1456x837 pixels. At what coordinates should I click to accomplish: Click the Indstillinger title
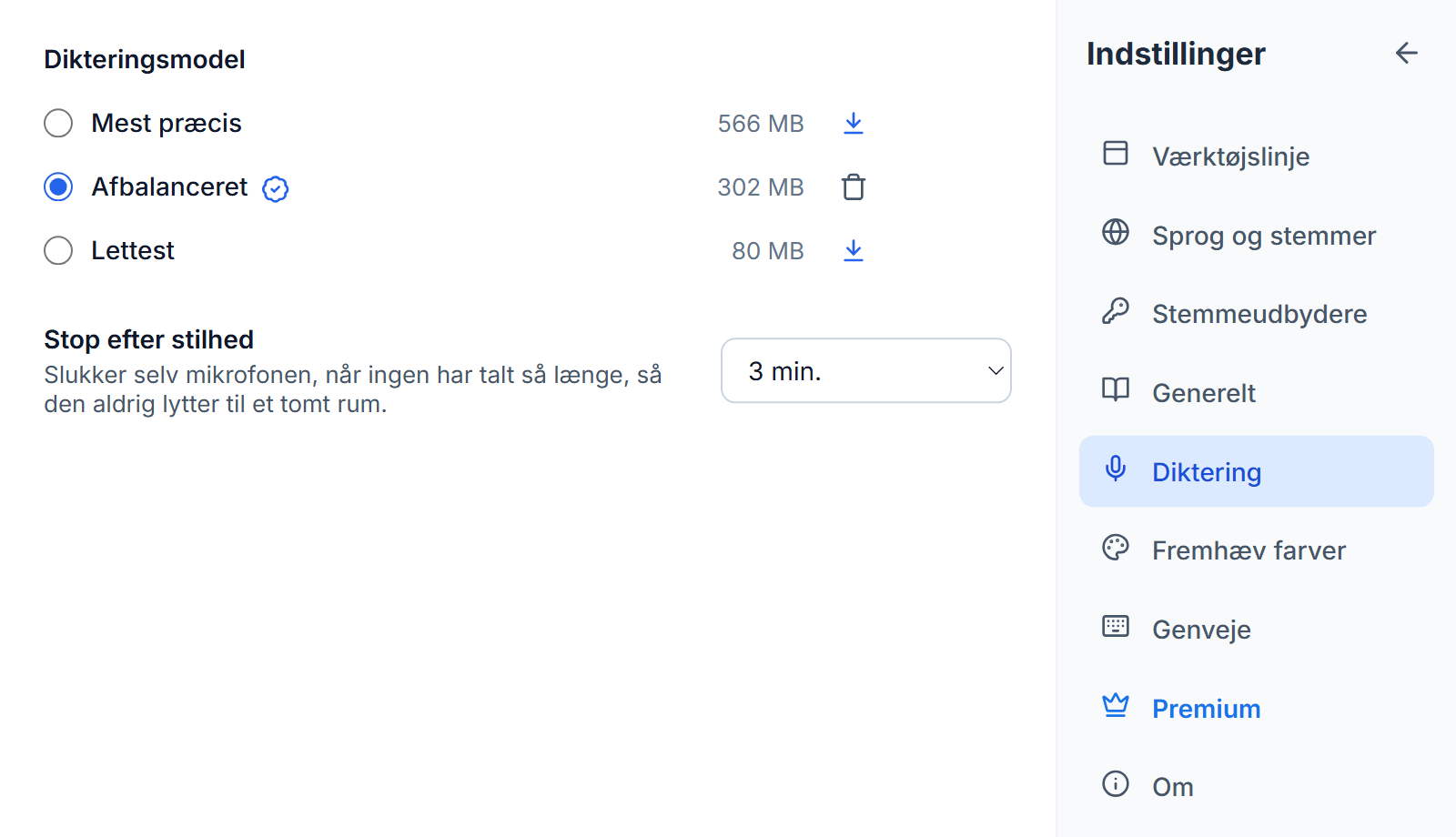pos(1176,54)
